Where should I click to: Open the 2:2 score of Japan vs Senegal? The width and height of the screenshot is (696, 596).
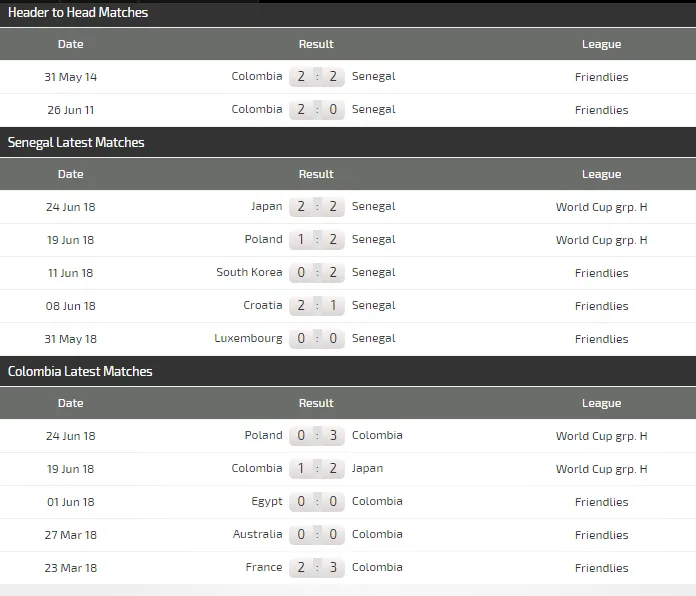(317, 207)
